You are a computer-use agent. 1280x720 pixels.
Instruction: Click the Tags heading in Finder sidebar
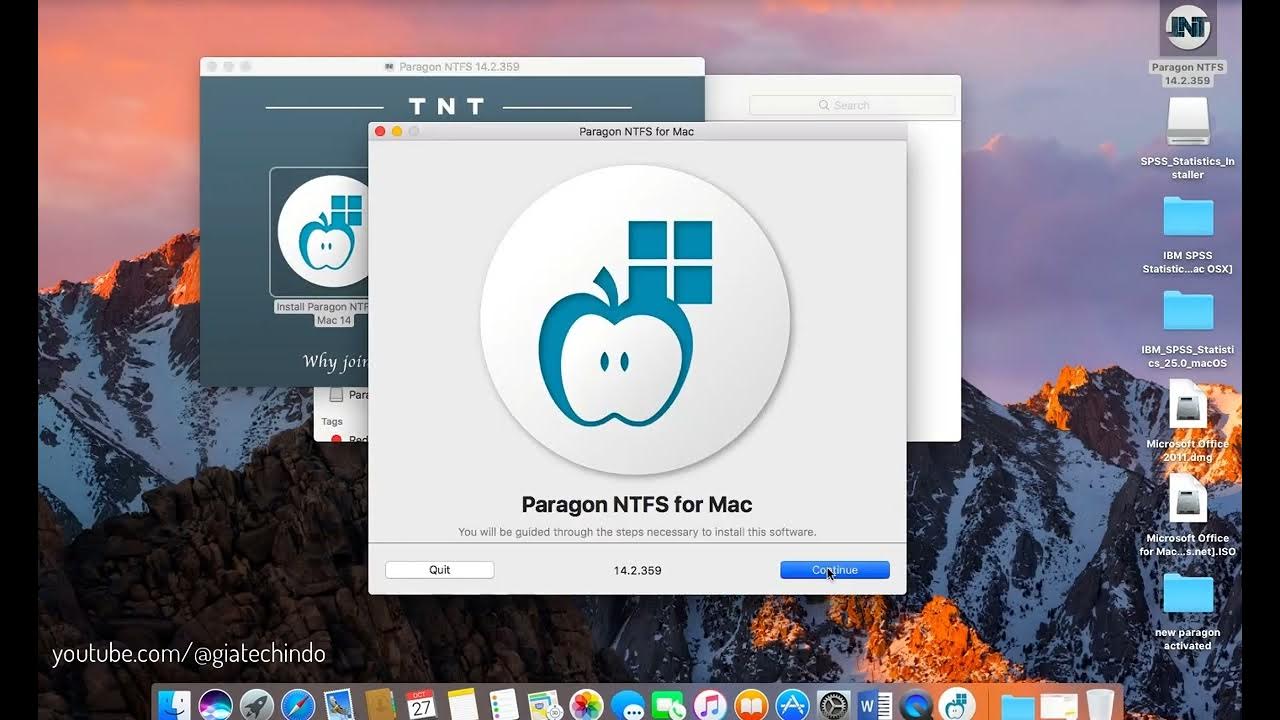(332, 422)
